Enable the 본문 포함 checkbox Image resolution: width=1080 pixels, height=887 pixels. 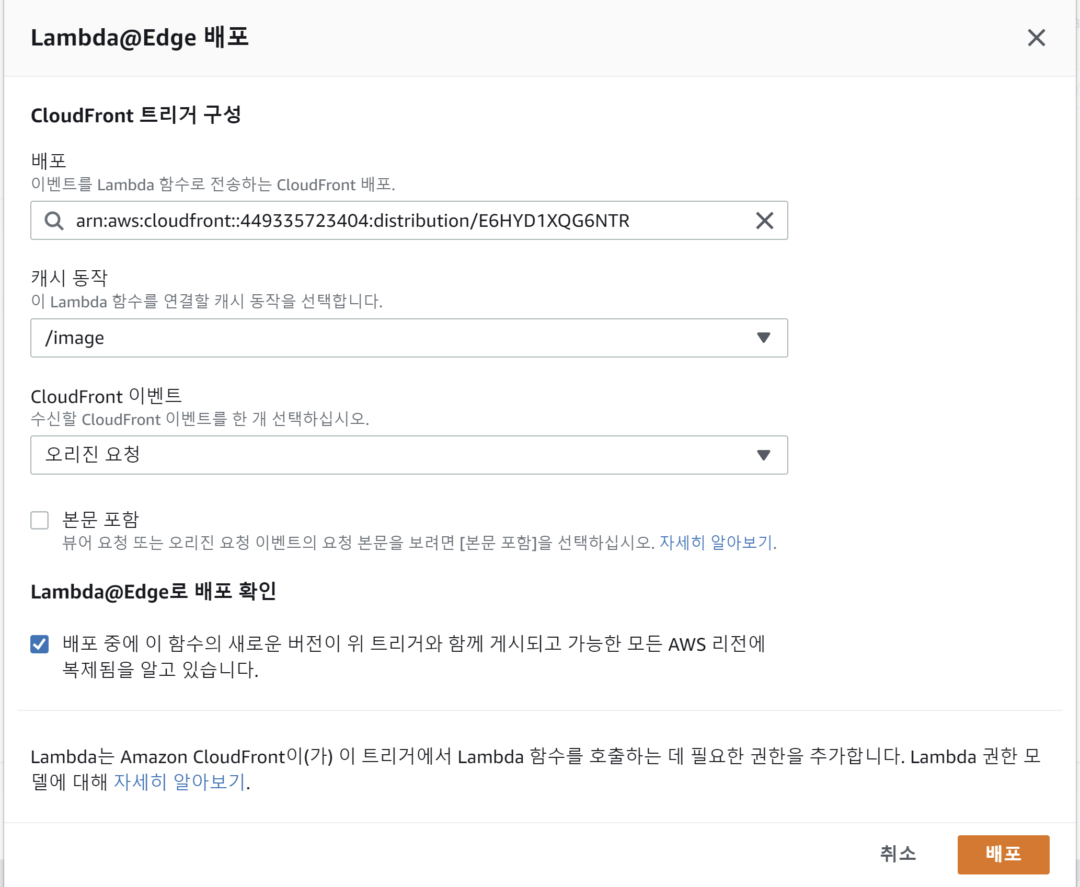tap(39, 519)
